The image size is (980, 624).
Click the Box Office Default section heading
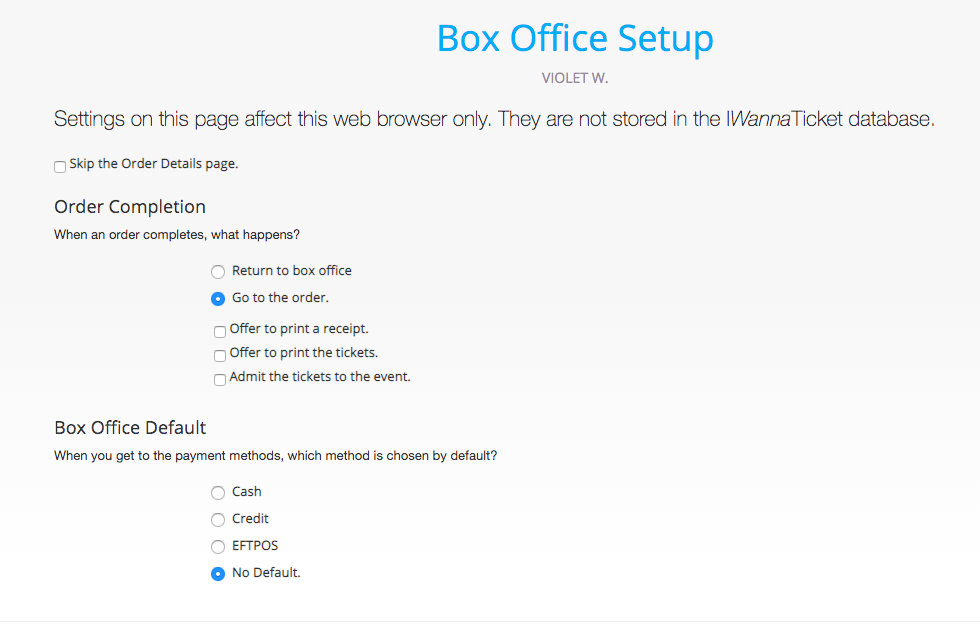click(x=130, y=428)
